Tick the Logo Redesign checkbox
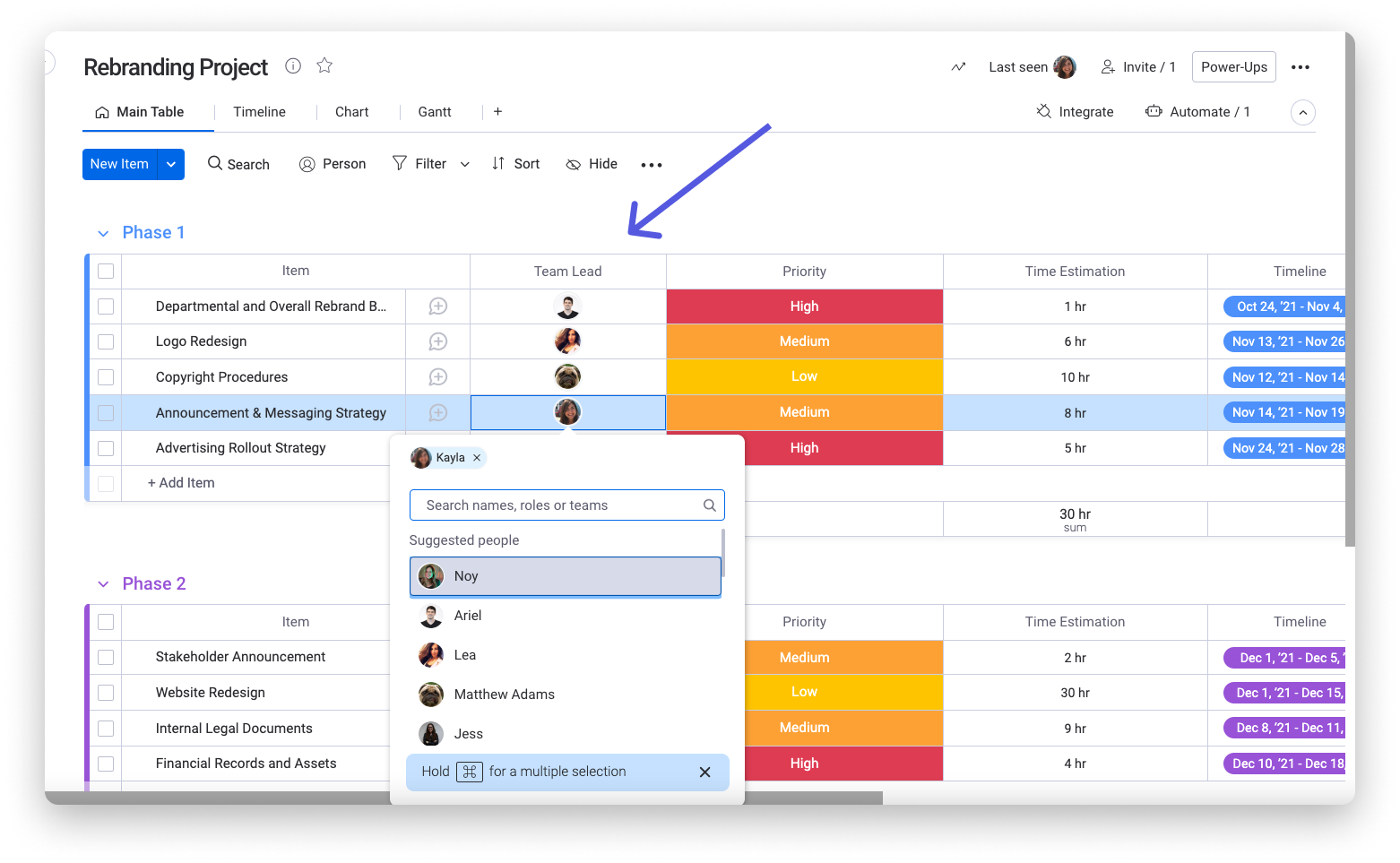 click(106, 341)
